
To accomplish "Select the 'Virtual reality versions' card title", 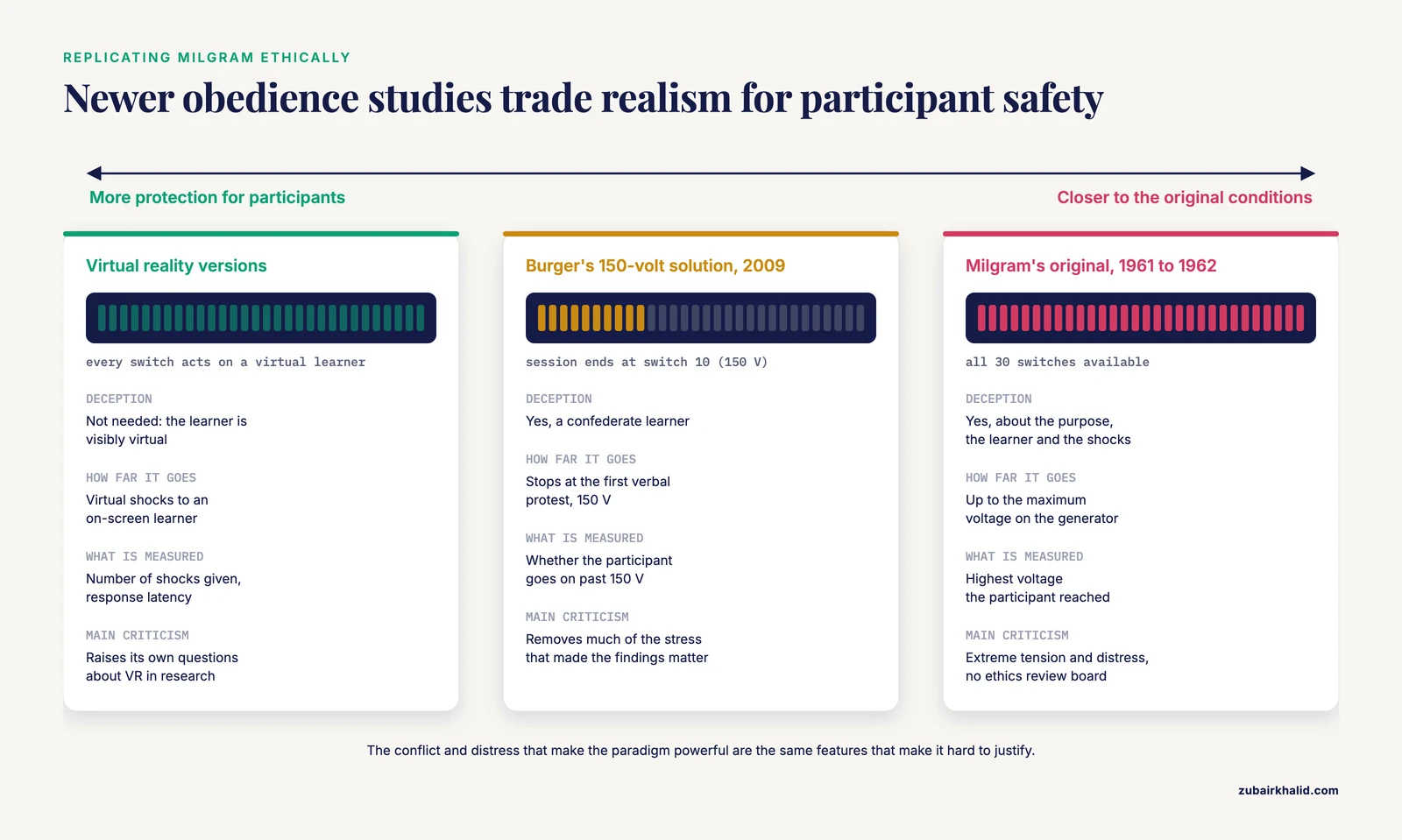I will click(176, 265).
